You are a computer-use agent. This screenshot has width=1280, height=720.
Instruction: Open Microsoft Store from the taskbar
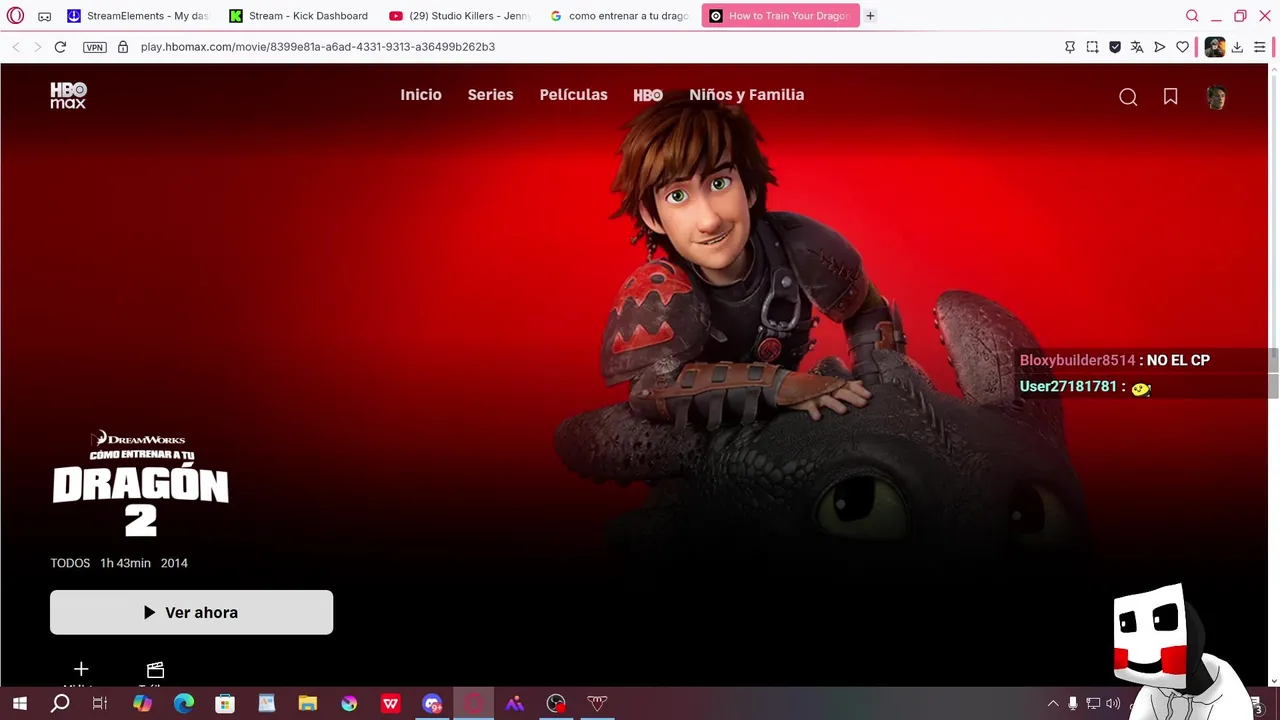coord(225,704)
